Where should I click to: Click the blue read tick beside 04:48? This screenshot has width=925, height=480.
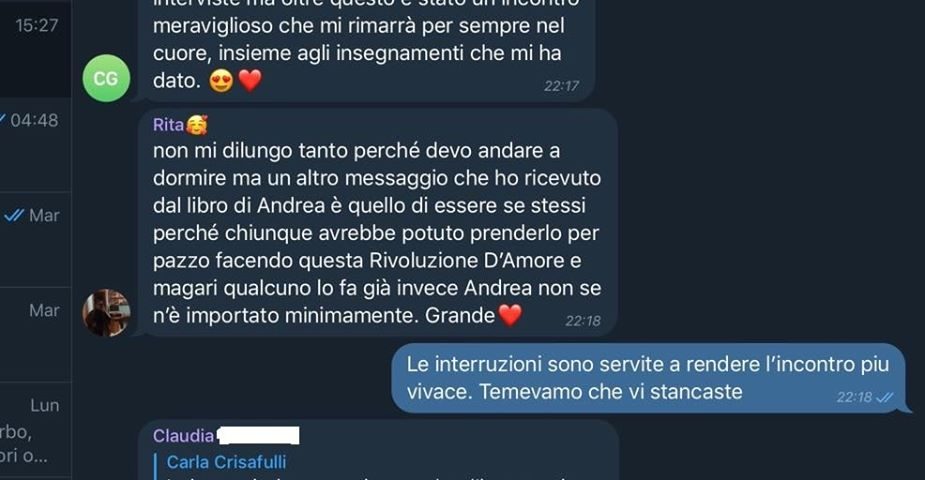point(2,120)
